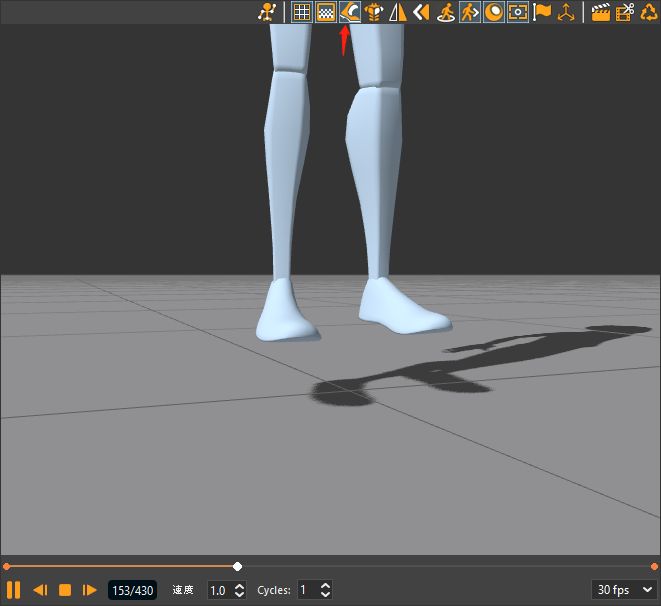Step forward one frame
Viewport: 661px width, 606px height.
pyautogui.click(x=89, y=590)
